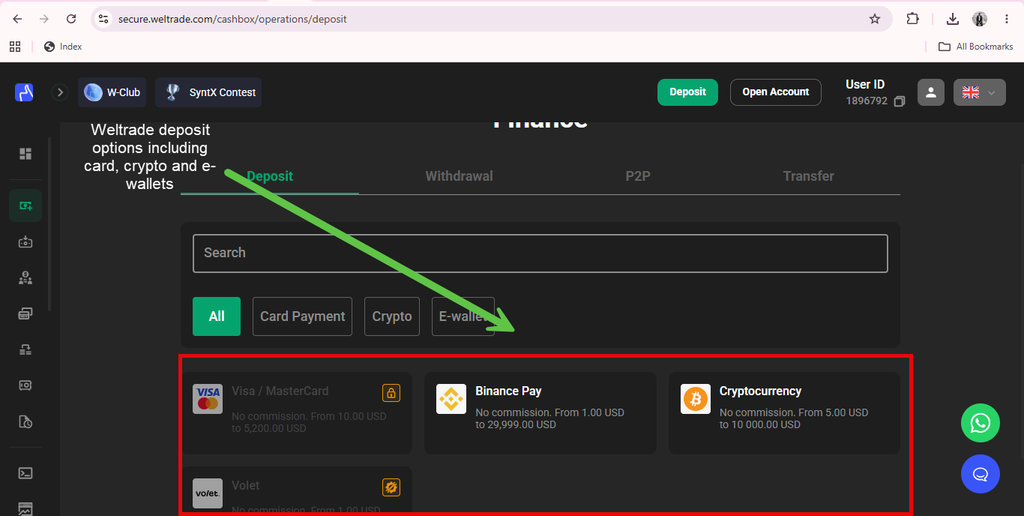This screenshot has height=516, width=1024.
Task: Open the W-Club page
Action: tap(112, 92)
